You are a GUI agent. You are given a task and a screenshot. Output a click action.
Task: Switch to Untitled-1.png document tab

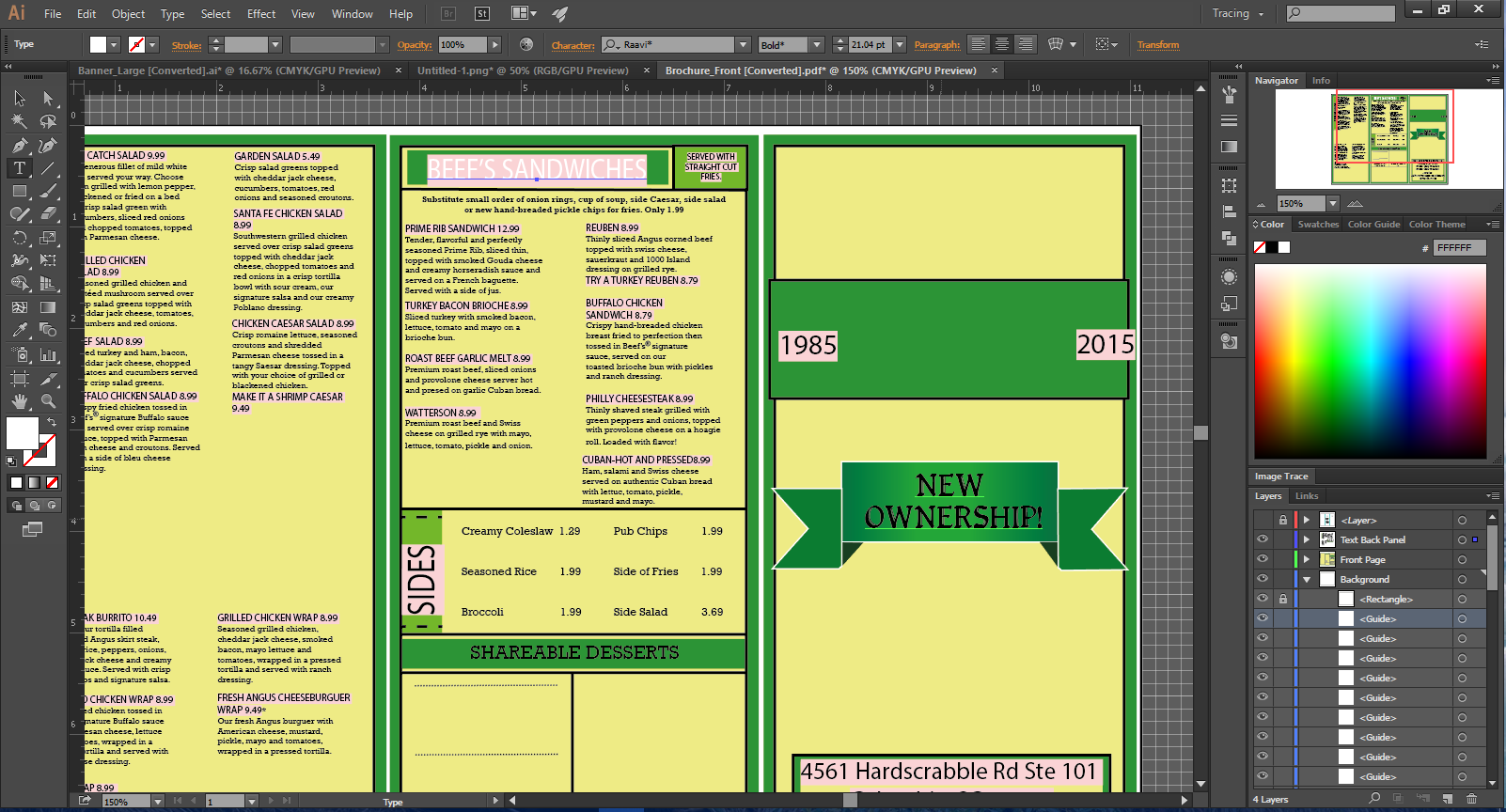[523, 70]
